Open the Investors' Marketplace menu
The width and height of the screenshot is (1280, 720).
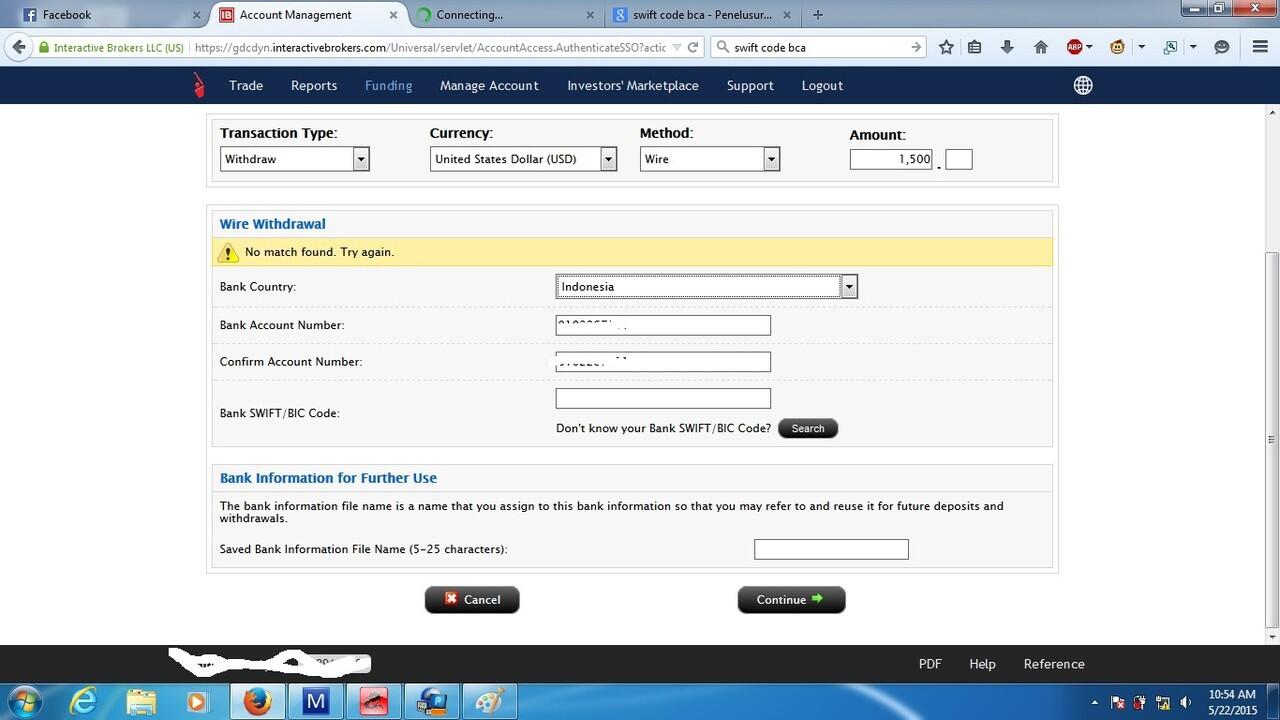633,86
